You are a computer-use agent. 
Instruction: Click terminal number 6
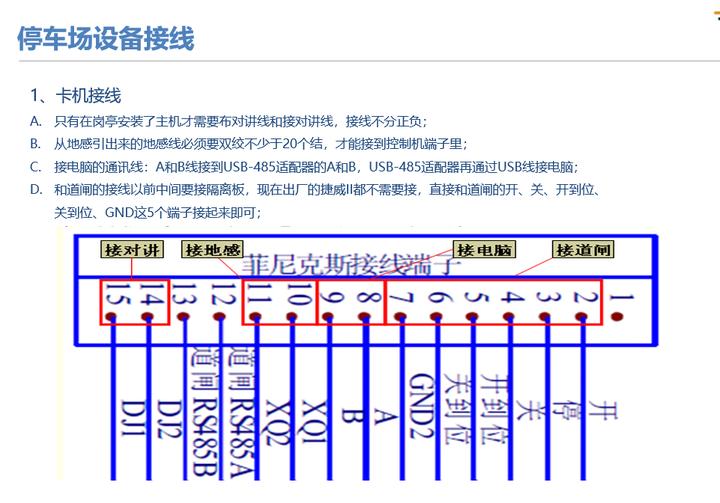pos(439,298)
